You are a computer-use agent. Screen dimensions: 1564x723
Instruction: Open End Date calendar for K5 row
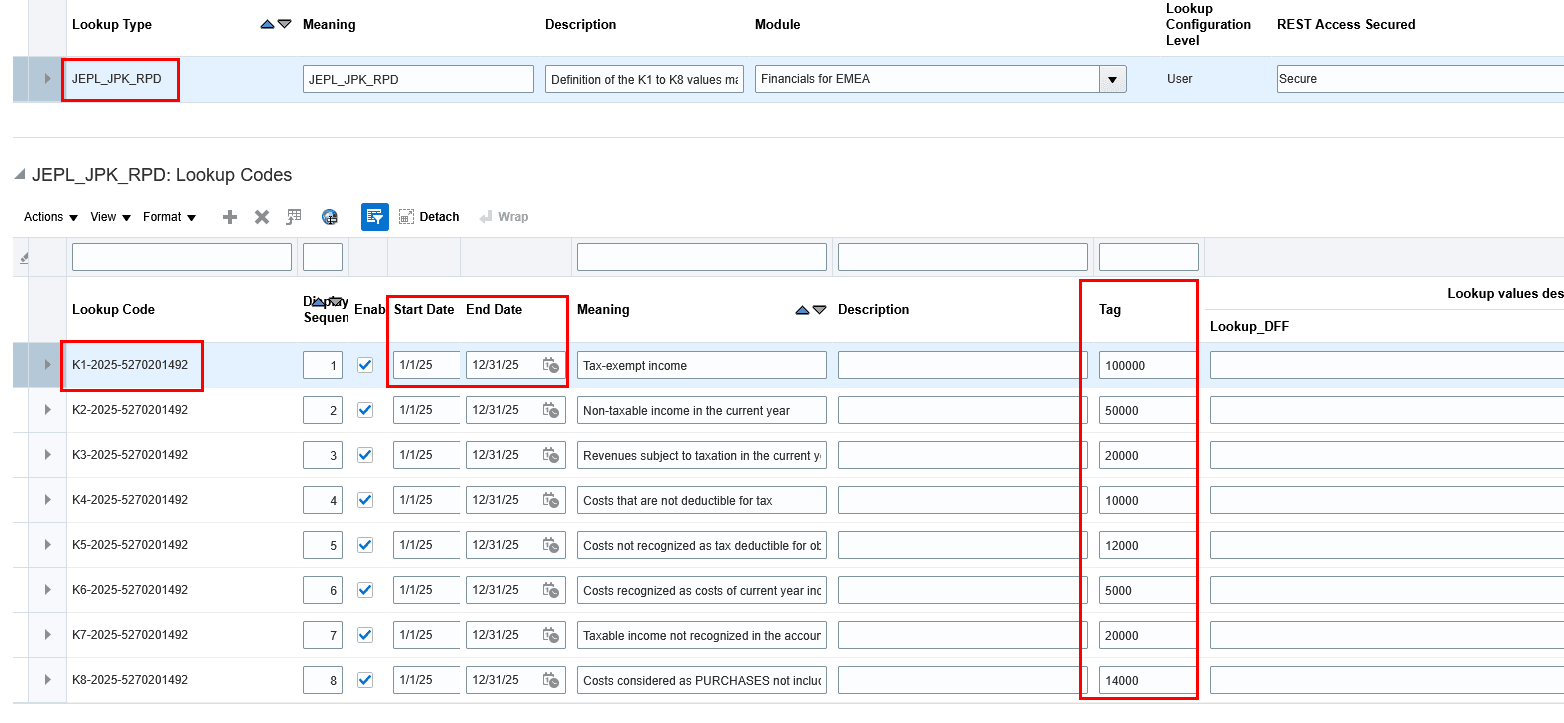pyautogui.click(x=550, y=546)
